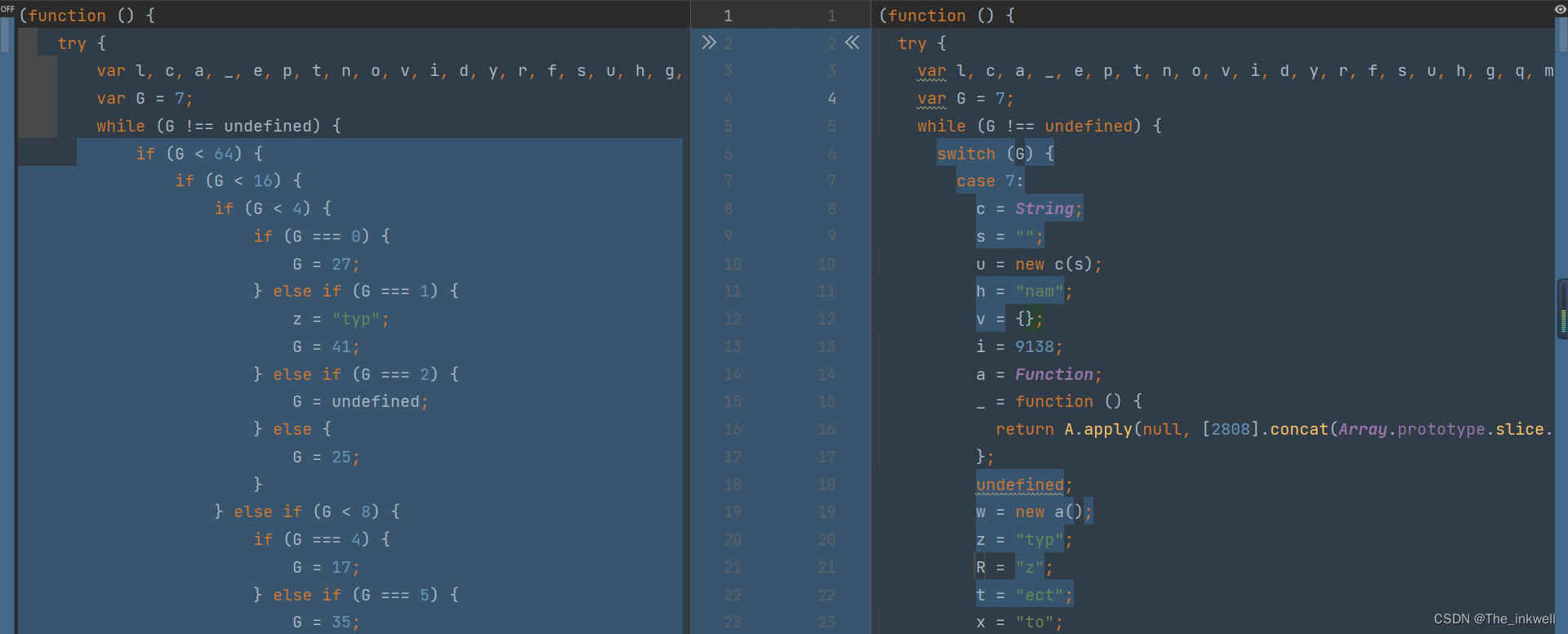Click "} else if (G === 1) {"

pos(356,291)
